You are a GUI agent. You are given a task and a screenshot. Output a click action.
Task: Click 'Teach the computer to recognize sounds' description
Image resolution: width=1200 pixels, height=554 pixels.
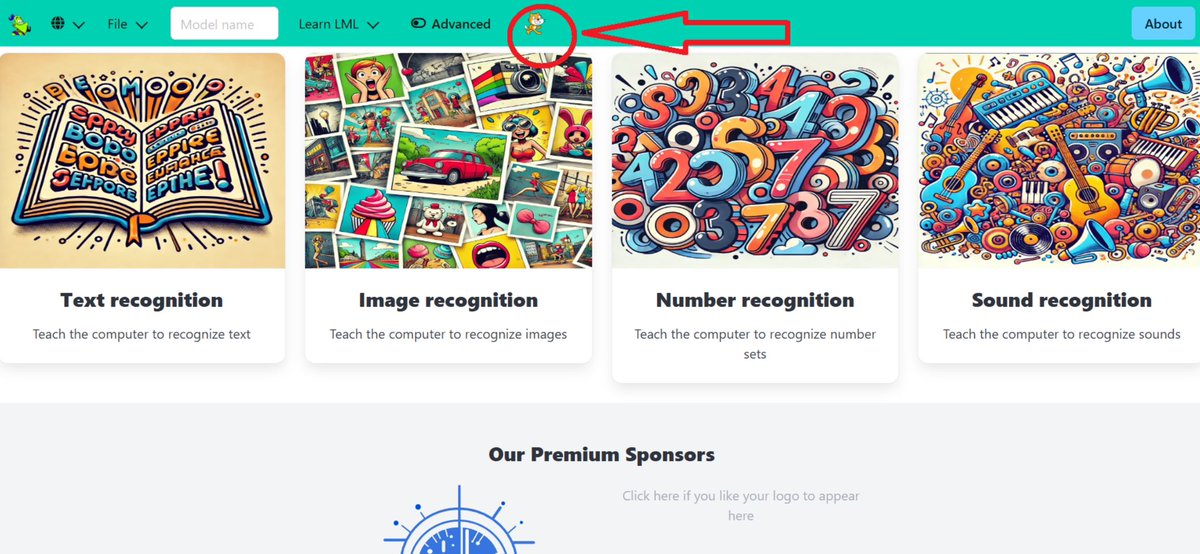[1062, 334]
